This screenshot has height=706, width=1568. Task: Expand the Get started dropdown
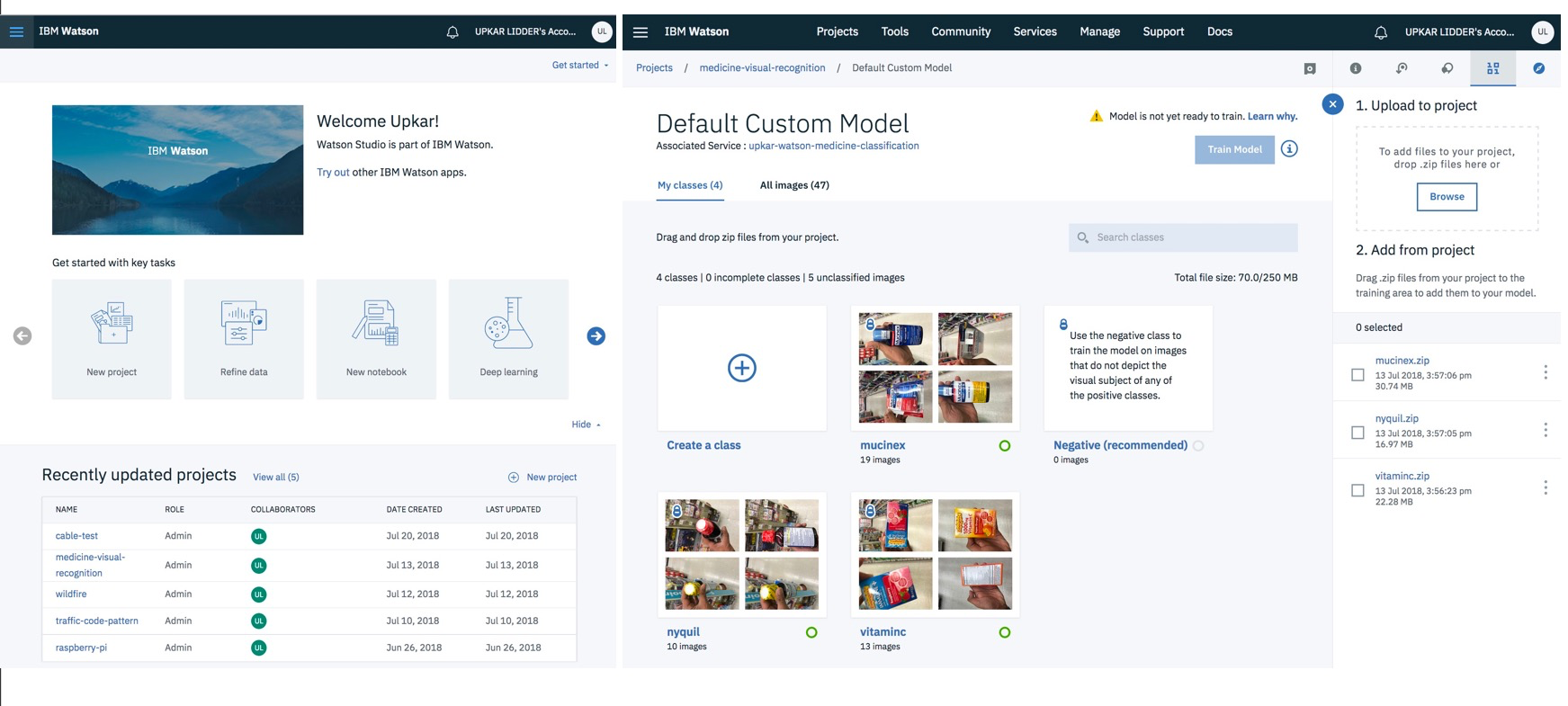coord(580,65)
